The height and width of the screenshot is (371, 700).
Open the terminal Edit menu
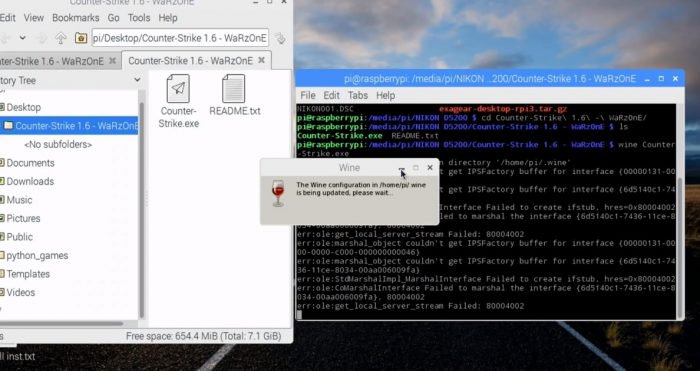coord(331,96)
